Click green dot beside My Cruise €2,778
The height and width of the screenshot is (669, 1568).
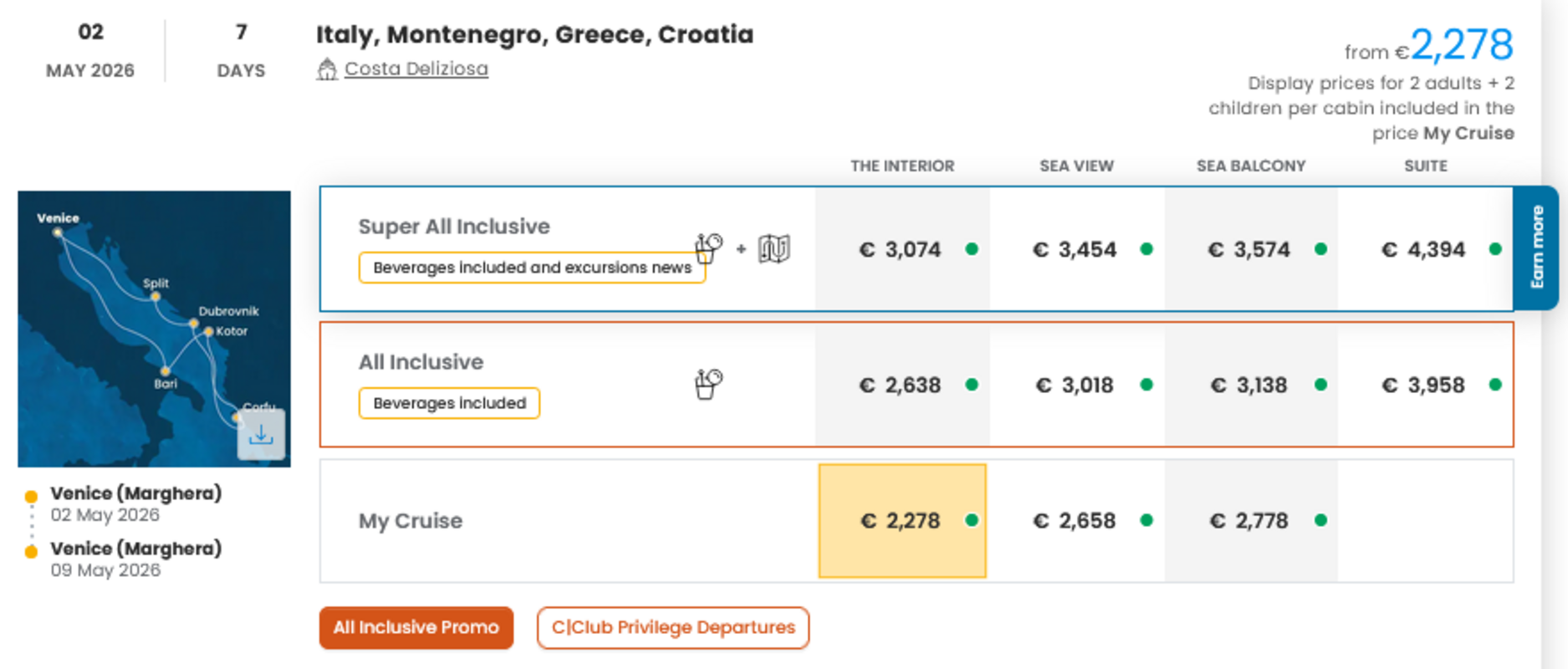(x=1320, y=520)
